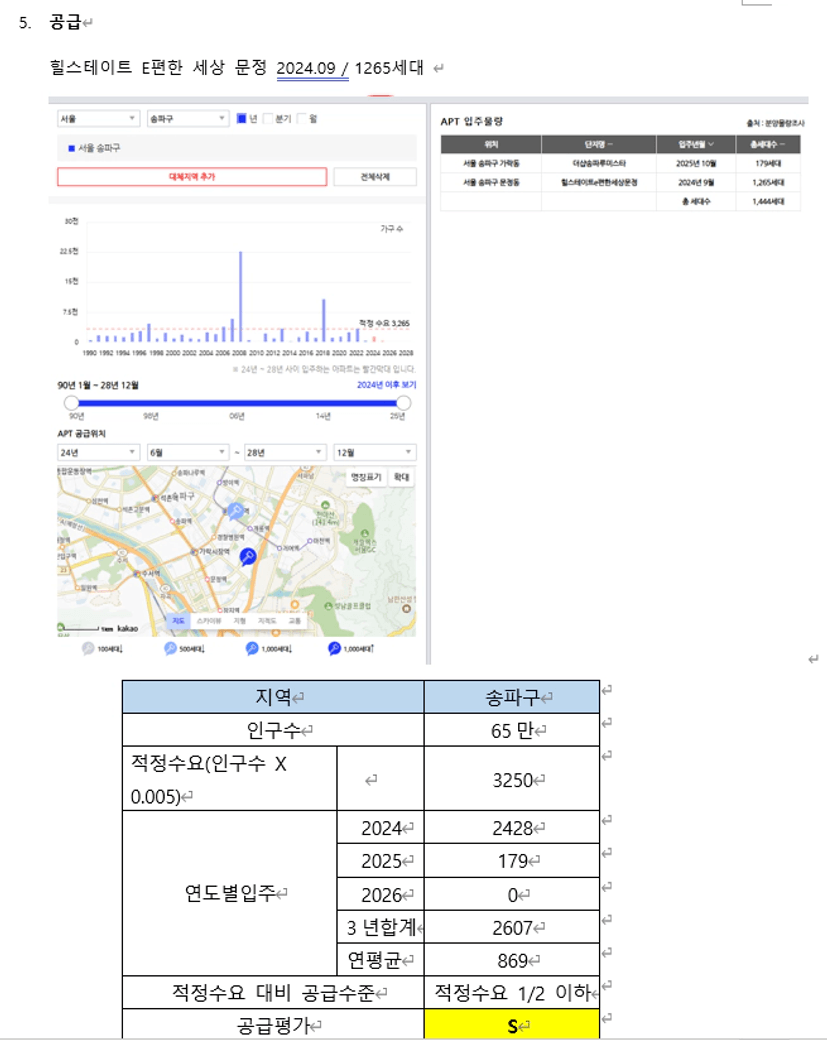Open the 송파구 district dropdown
Screen dimensions: 827x1040
pyautogui.click(x=188, y=119)
